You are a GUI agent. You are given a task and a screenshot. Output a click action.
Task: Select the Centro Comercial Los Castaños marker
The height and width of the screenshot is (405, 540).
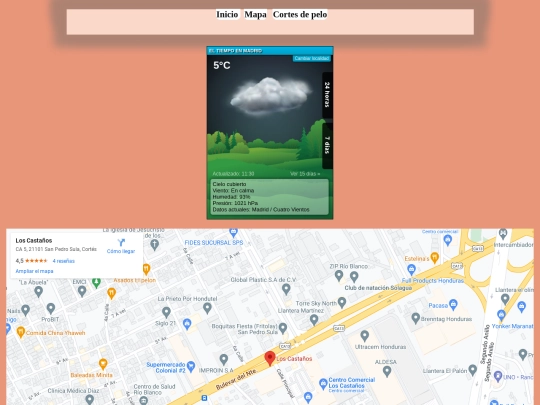323,383
